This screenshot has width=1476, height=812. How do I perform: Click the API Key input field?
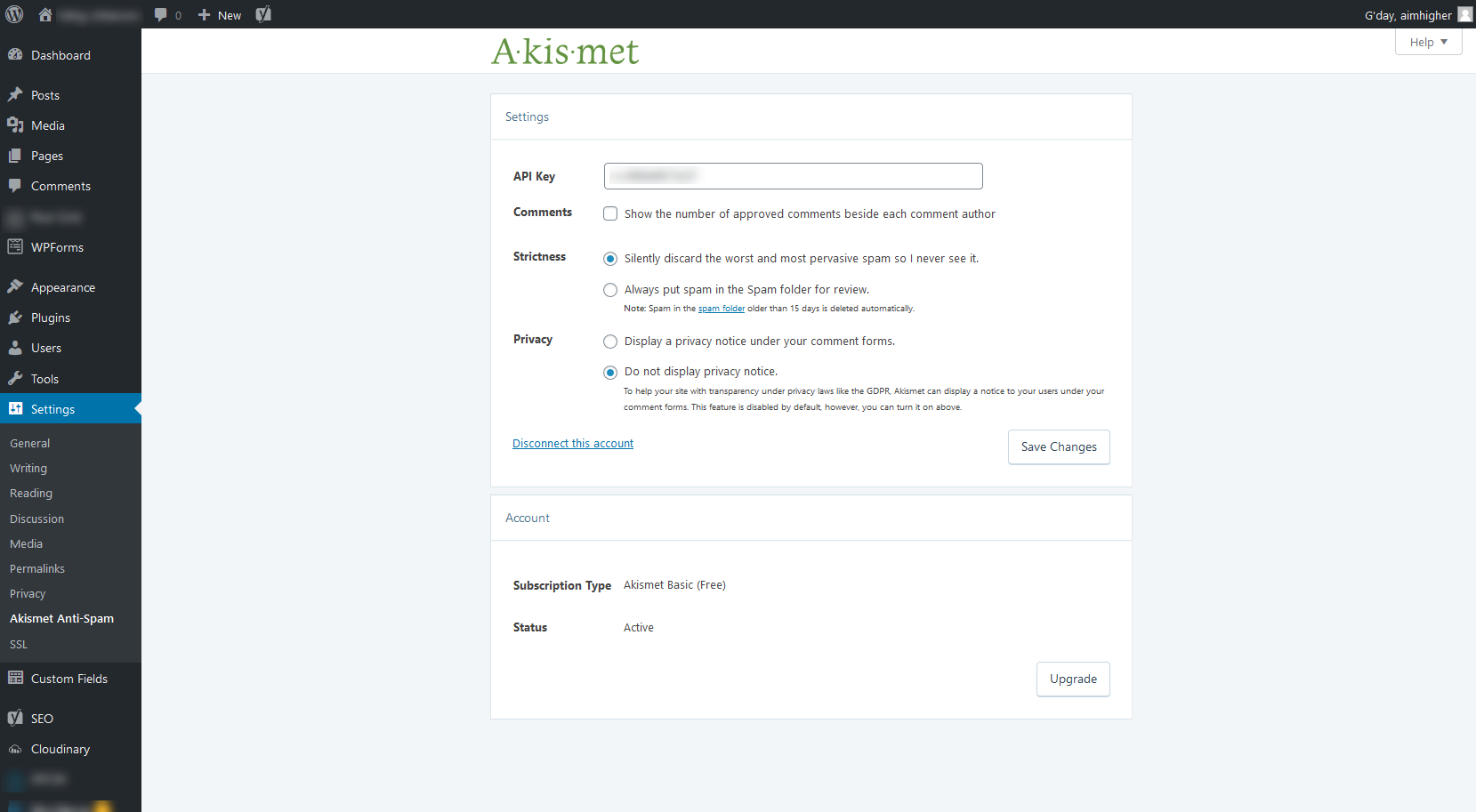tap(794, 176)
